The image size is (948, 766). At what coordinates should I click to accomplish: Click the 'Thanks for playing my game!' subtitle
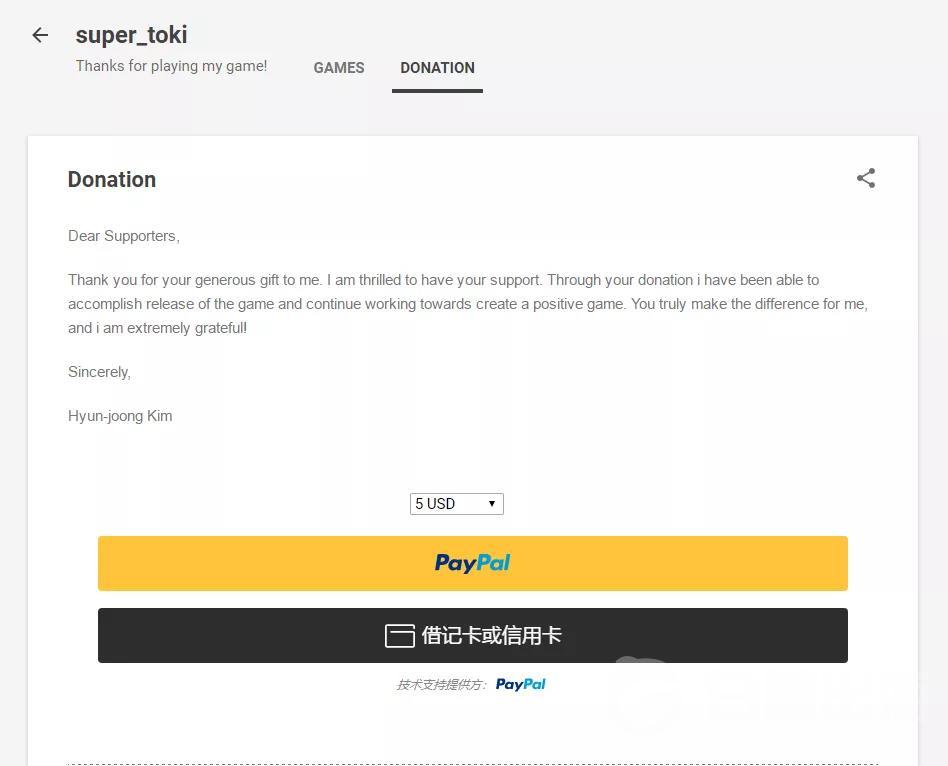click(171, 66)
